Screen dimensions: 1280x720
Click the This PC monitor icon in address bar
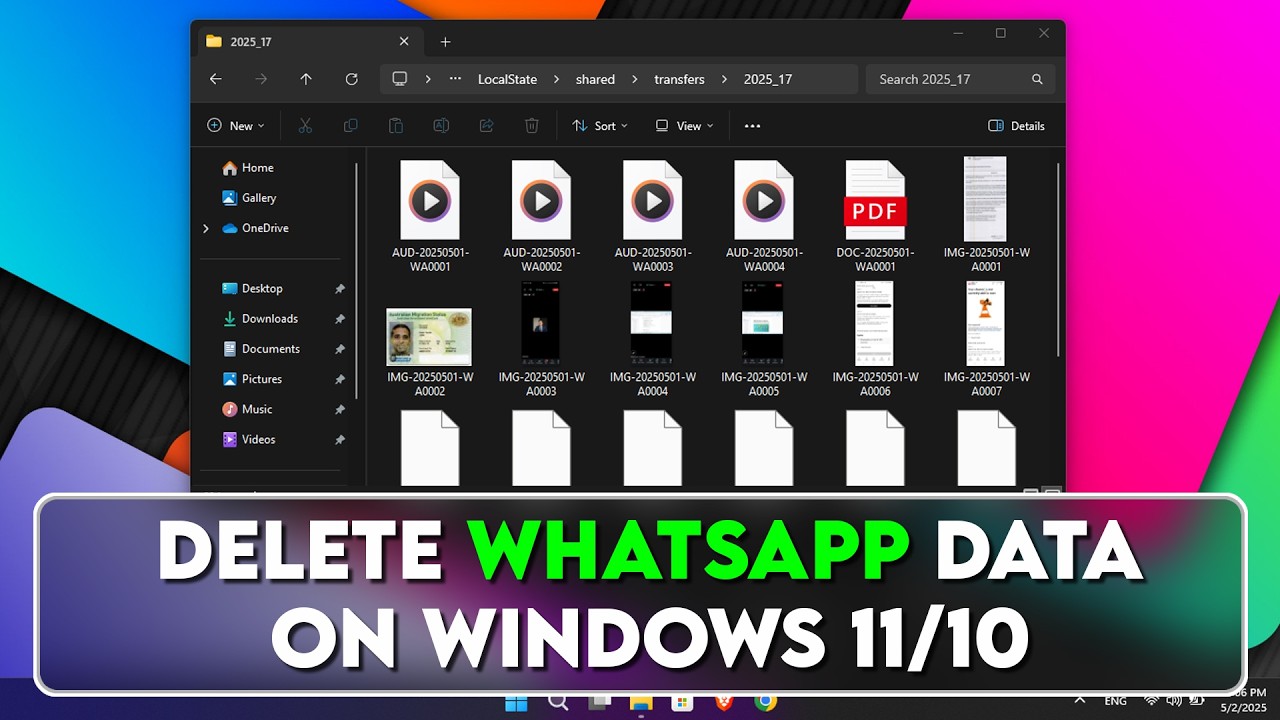[x=400, y=79]
